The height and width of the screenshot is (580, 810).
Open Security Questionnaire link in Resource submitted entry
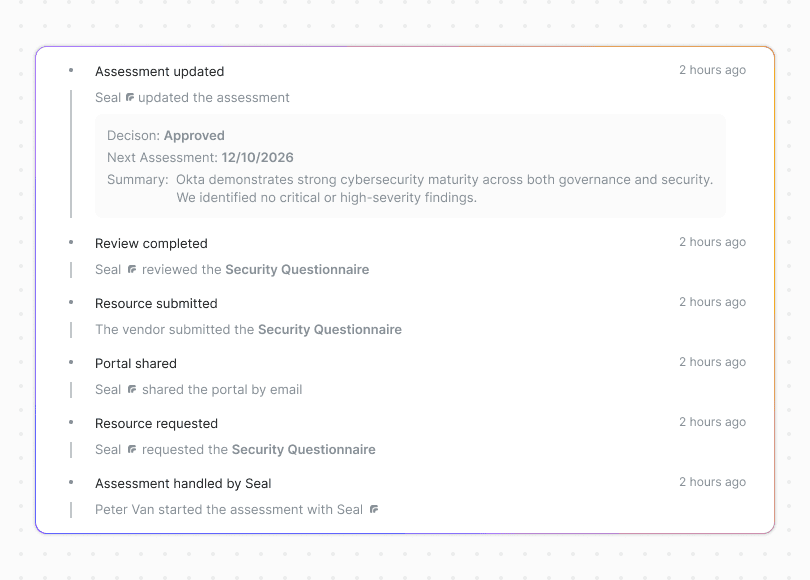330,330
